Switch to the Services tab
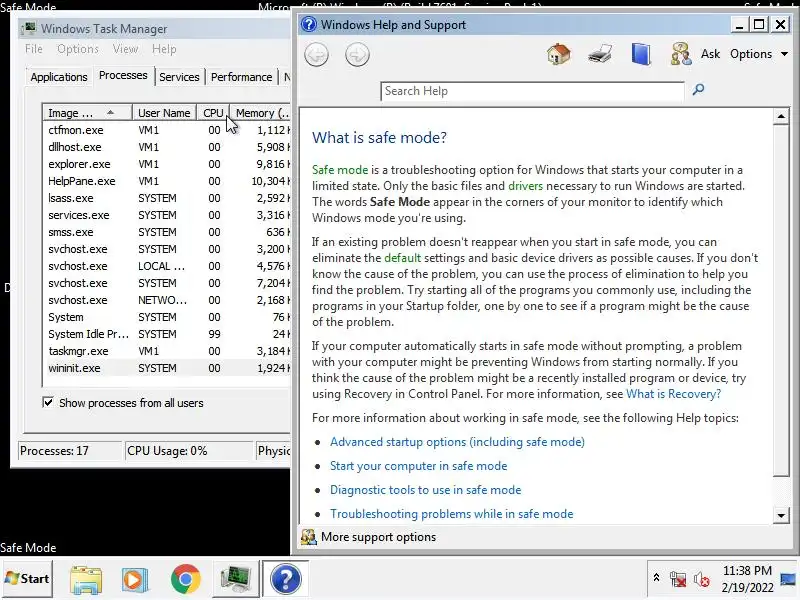This screenshot has height=600, width=800. pos(179,77)
